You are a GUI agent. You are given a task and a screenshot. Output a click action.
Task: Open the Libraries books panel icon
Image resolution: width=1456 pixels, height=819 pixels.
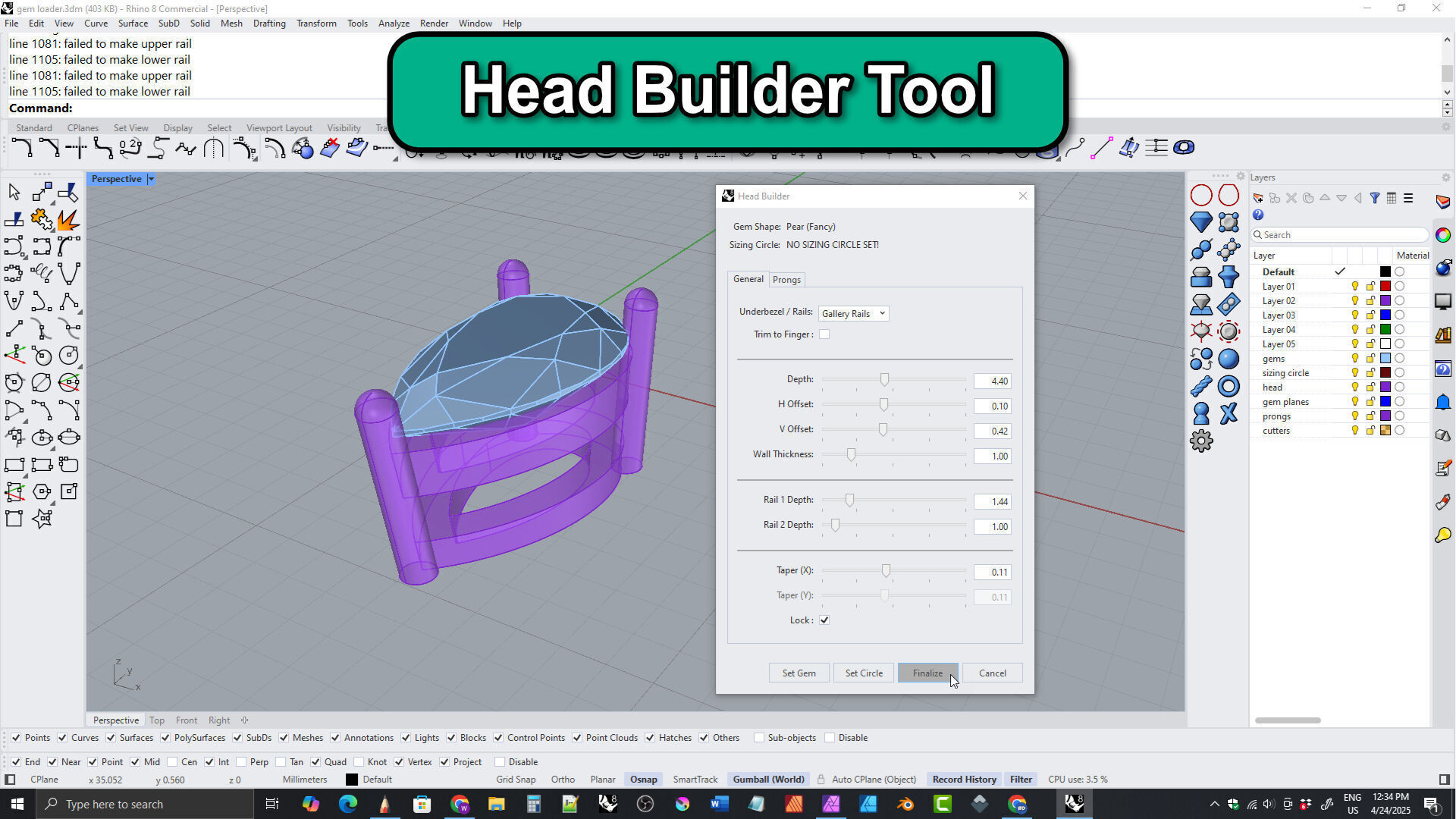(x=1443, y=334)
